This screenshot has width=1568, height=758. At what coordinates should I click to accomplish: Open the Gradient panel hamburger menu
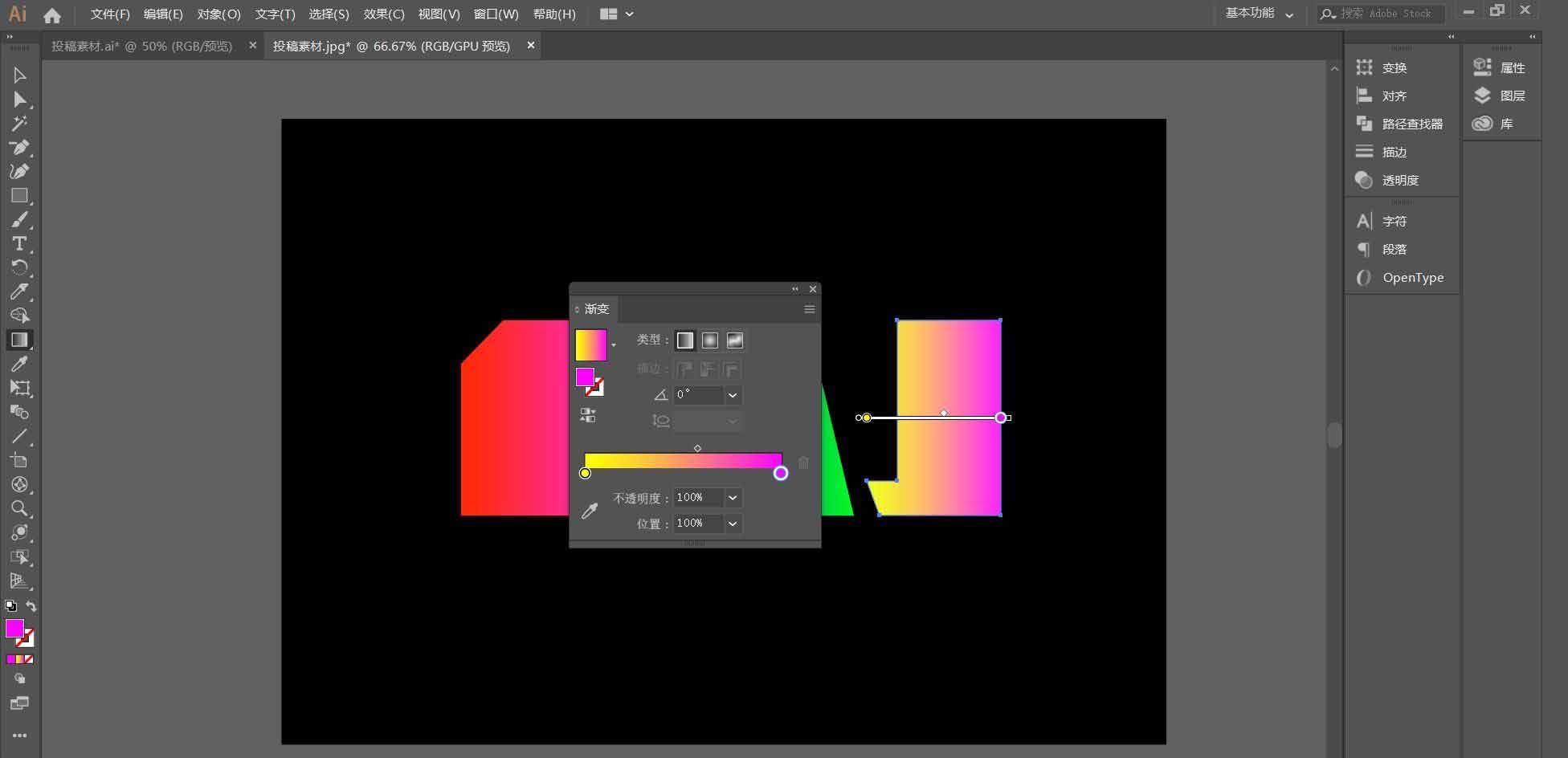809,309
